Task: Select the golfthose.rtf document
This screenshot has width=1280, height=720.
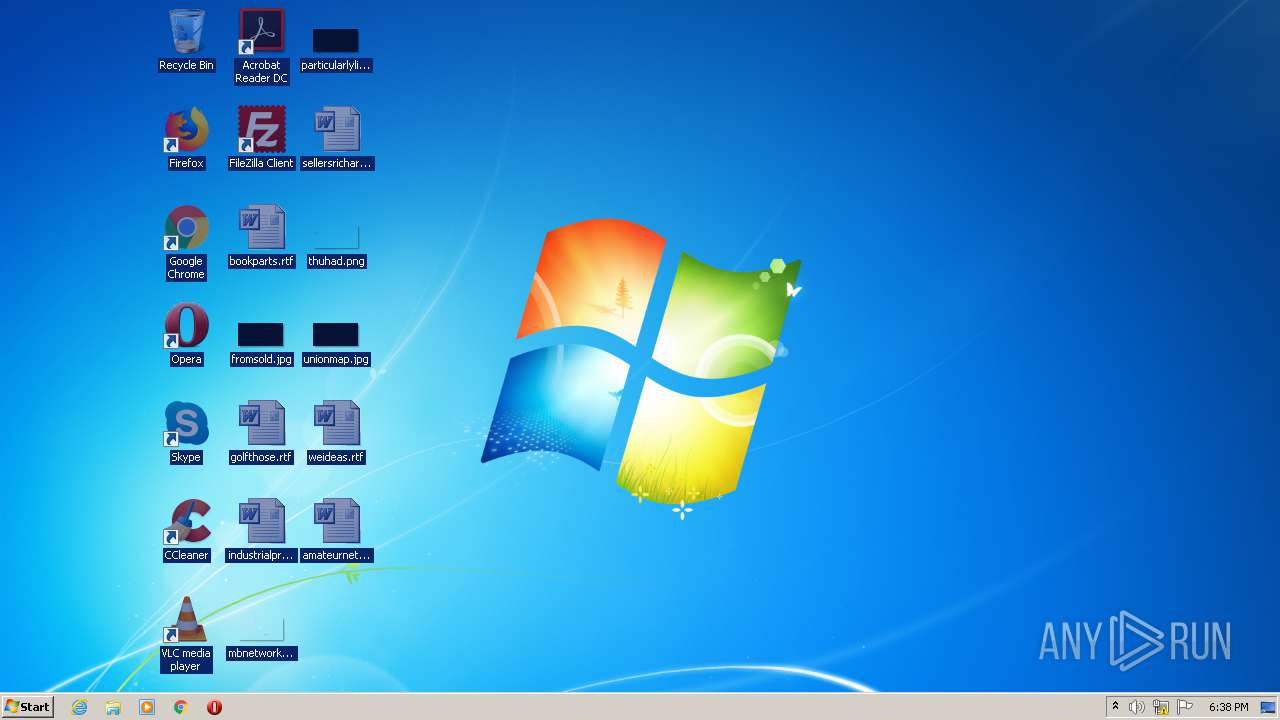Action: click(x=261, y=432)
